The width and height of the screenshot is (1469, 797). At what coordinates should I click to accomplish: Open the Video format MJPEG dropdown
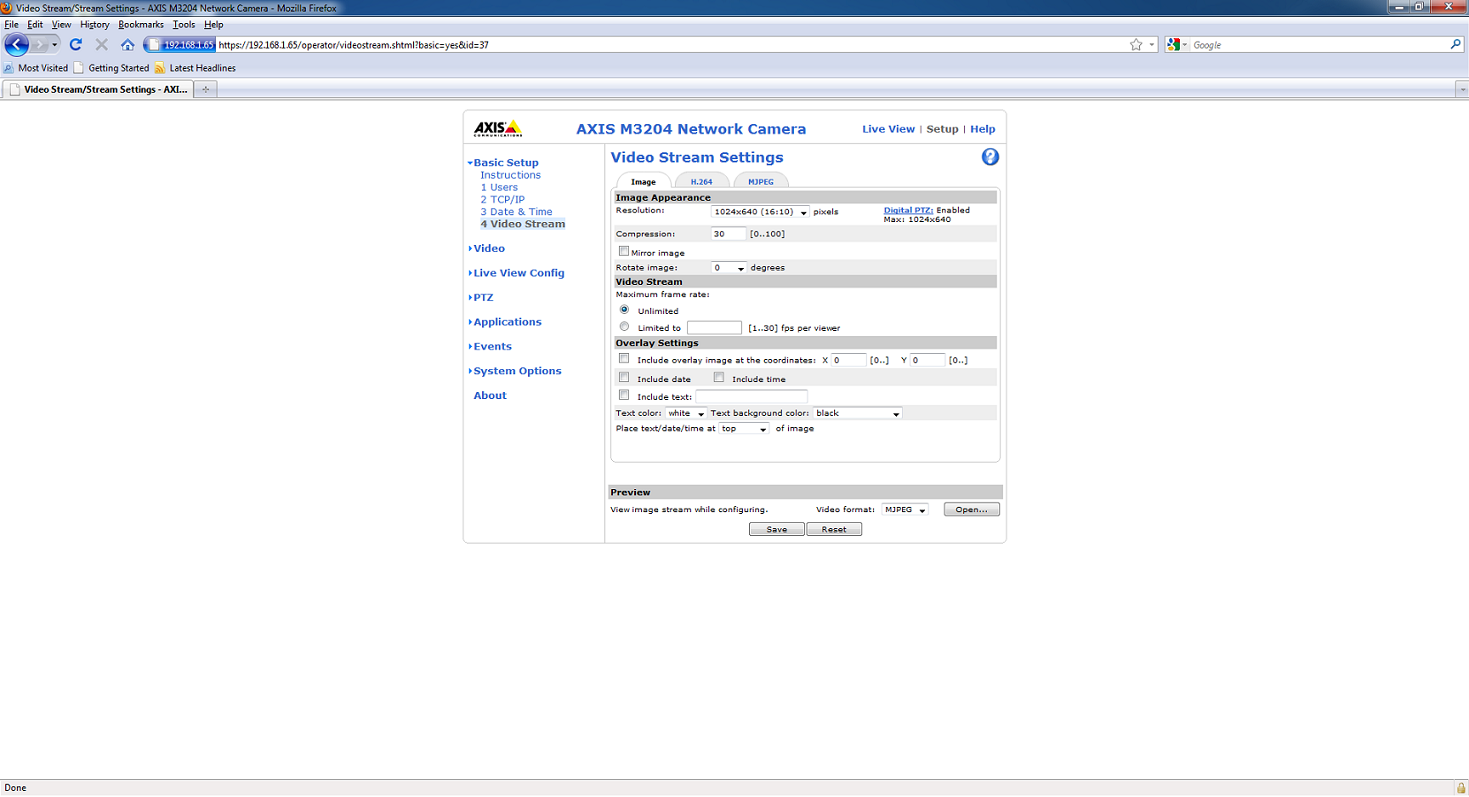coord(905,509)
